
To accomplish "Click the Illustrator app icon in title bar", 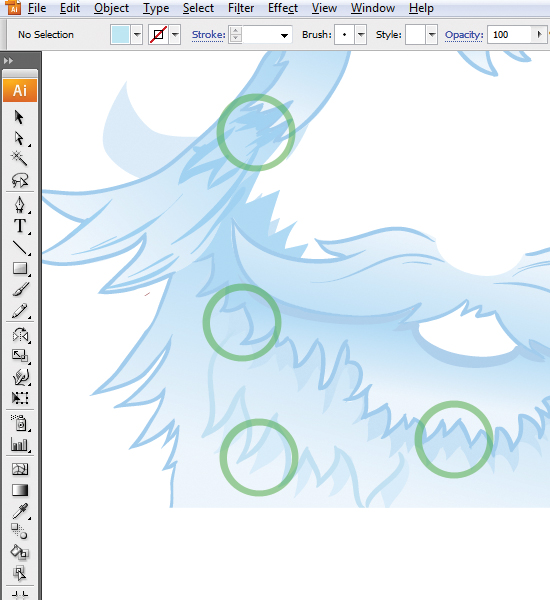I will 13,7.
